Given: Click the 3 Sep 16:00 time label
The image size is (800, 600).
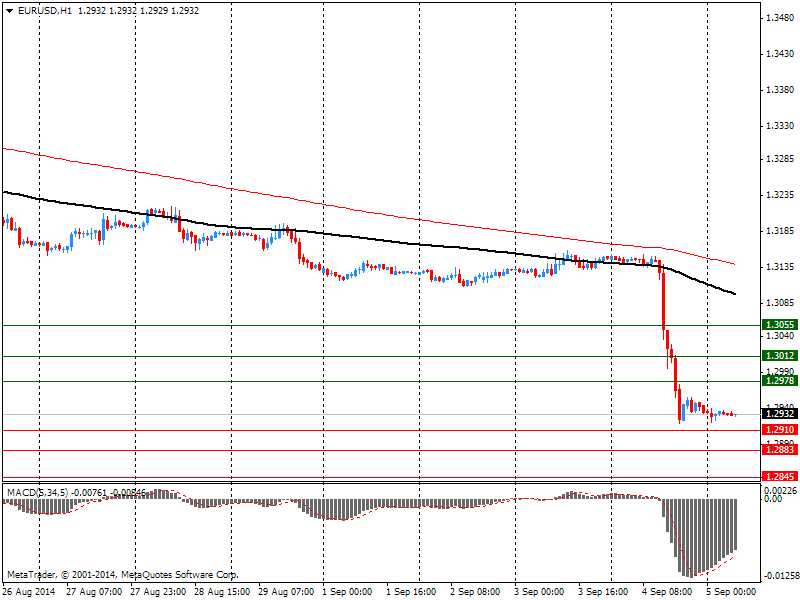Looking at the screenshot, I should click(x=603, y=592).
